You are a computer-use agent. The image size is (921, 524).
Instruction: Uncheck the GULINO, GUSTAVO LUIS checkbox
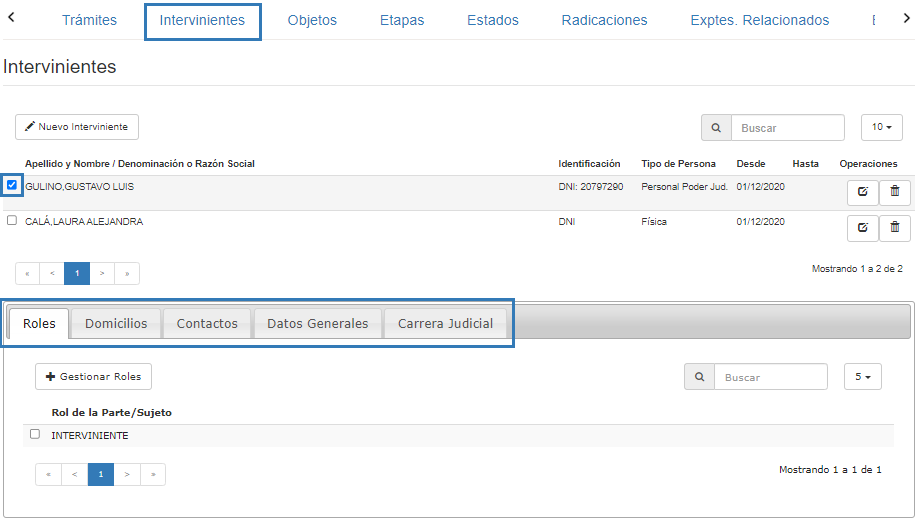pyautogui.click(x=12, y=185)
